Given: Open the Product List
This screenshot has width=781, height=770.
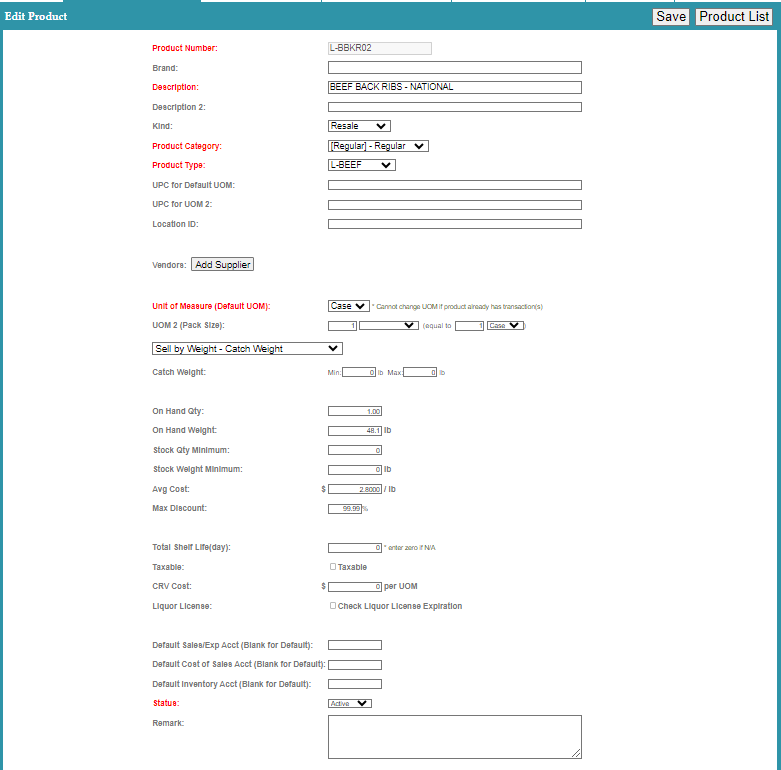Looking at the screenshot, I should (734, 17).
